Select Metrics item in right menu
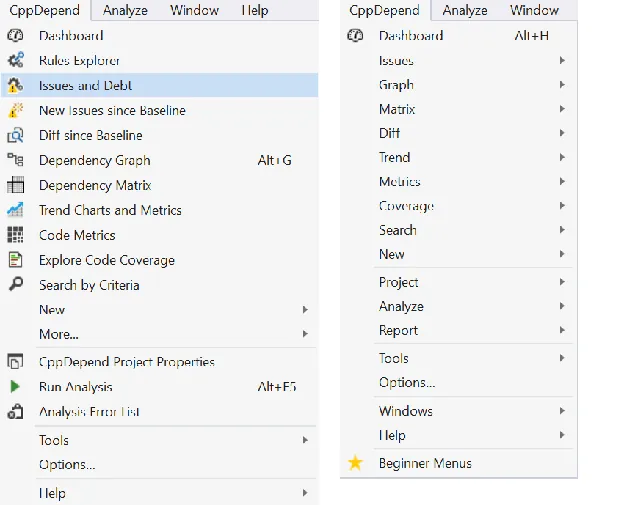This screenshot has height=505, width=624. (458, 181)
